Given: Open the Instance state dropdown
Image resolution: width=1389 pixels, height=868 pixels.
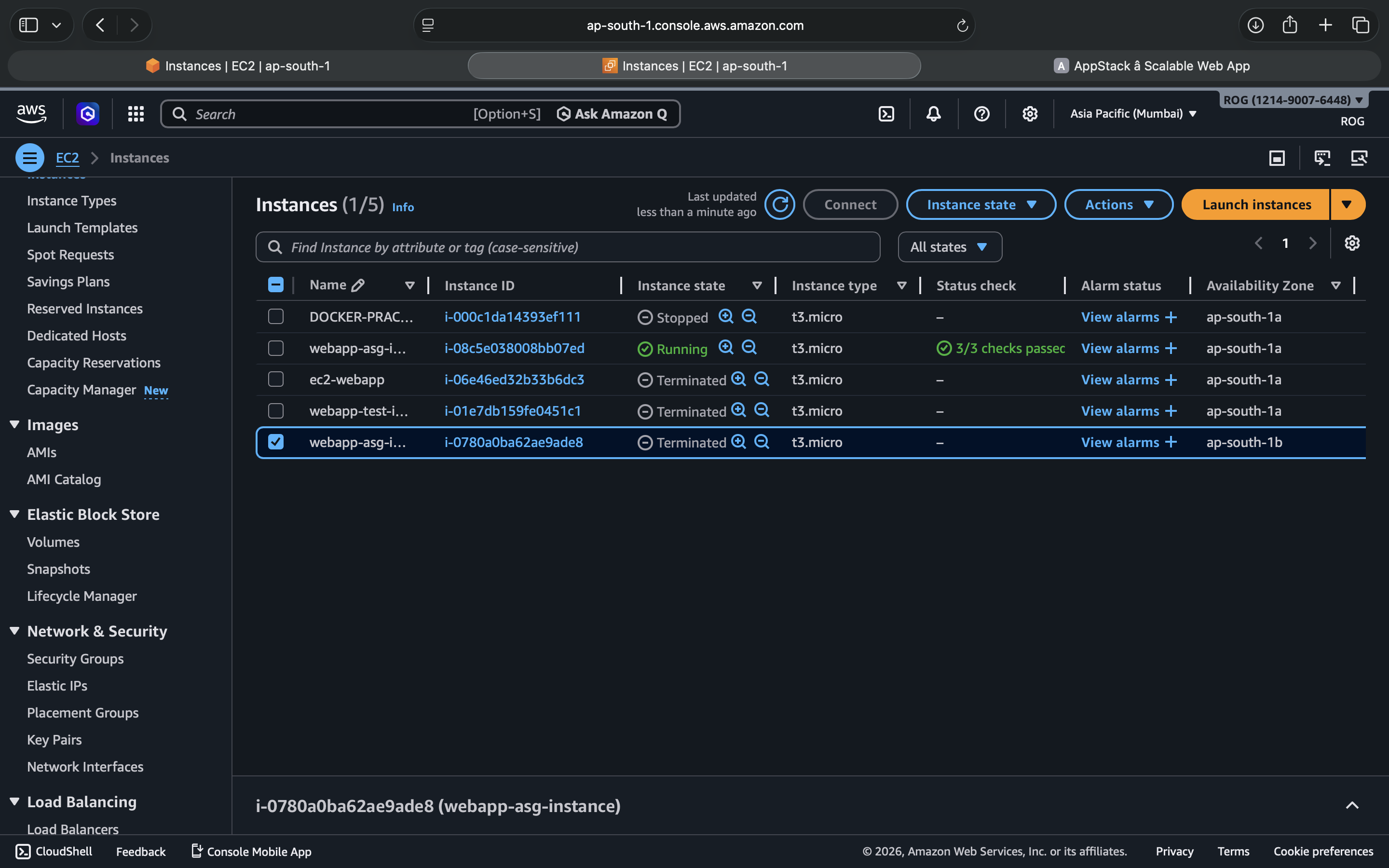Looking at the screenshot, I should (x=980, y=204).
